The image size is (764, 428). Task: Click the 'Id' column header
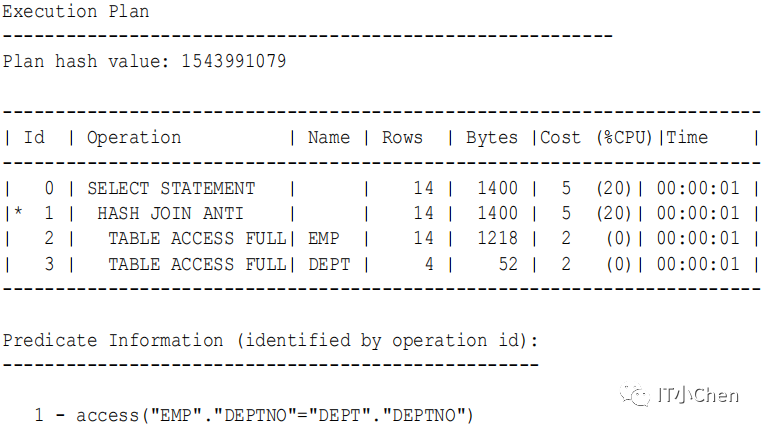(34, 137)
